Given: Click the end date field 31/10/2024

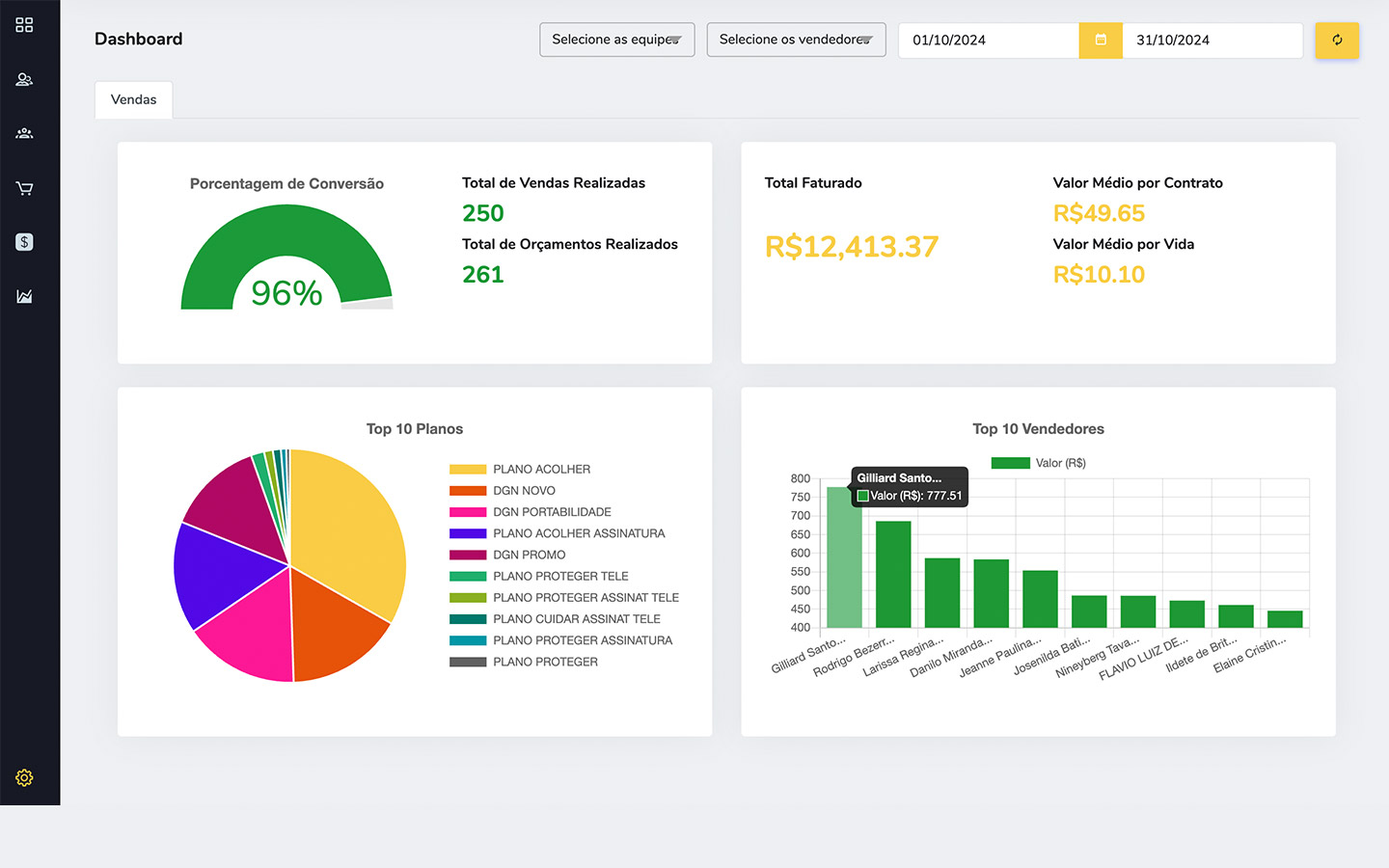Looking at the screenshot, I should [1211, 41].
